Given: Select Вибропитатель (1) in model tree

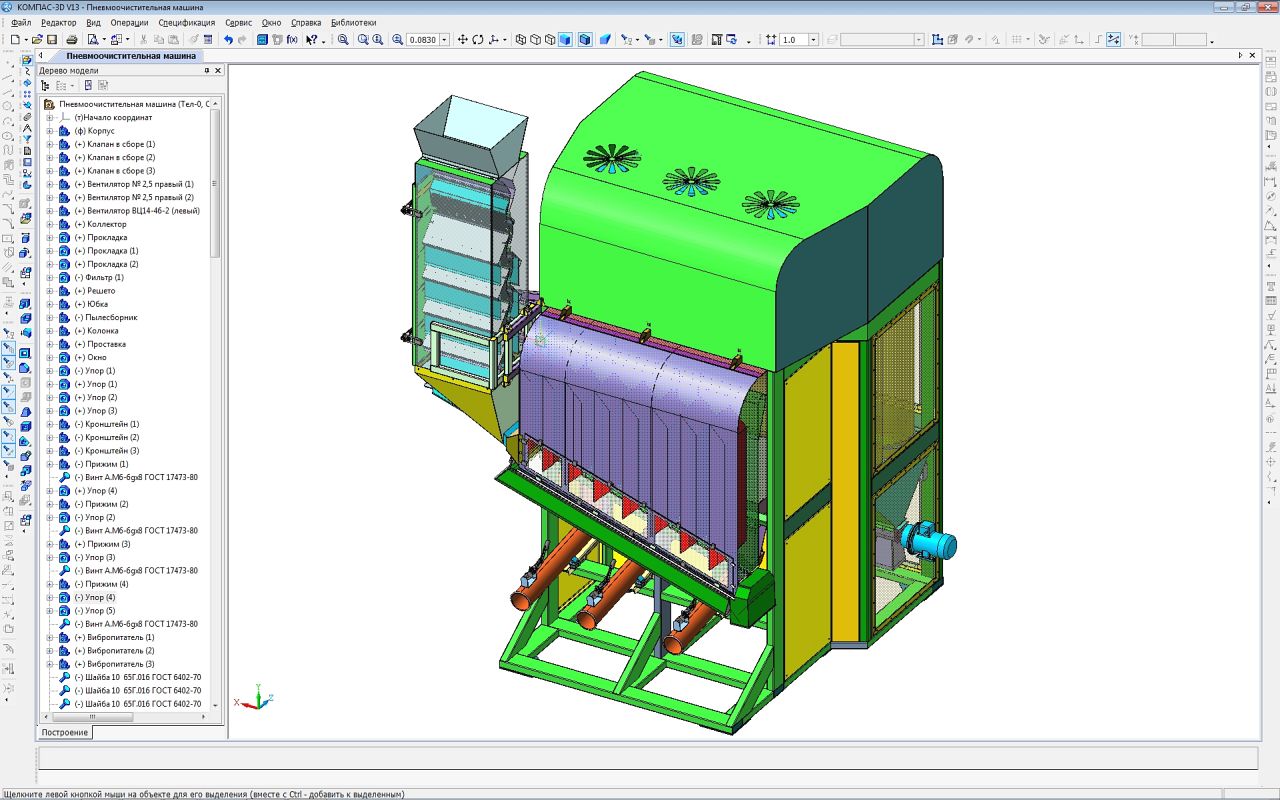Looking at the screenshot, I should (120, 637).
